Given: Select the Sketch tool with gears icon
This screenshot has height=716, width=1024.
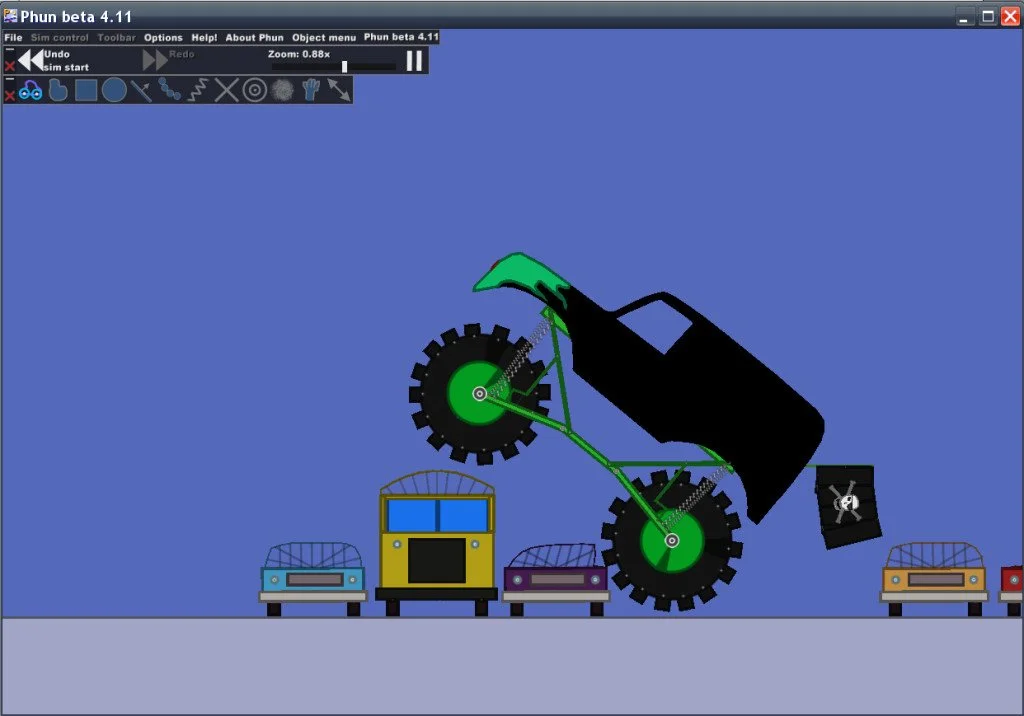Looking at the screenshot, I should coord(30,90).
